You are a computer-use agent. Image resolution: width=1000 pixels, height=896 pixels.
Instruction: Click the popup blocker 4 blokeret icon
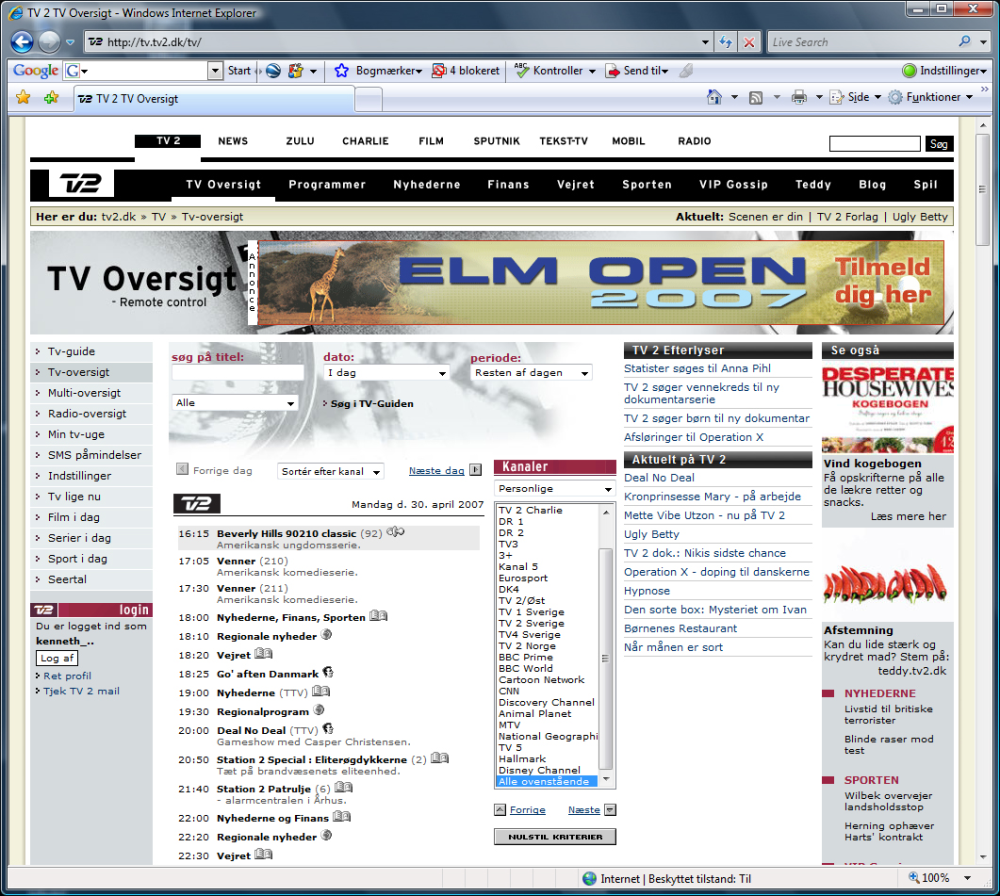(439, 71)
